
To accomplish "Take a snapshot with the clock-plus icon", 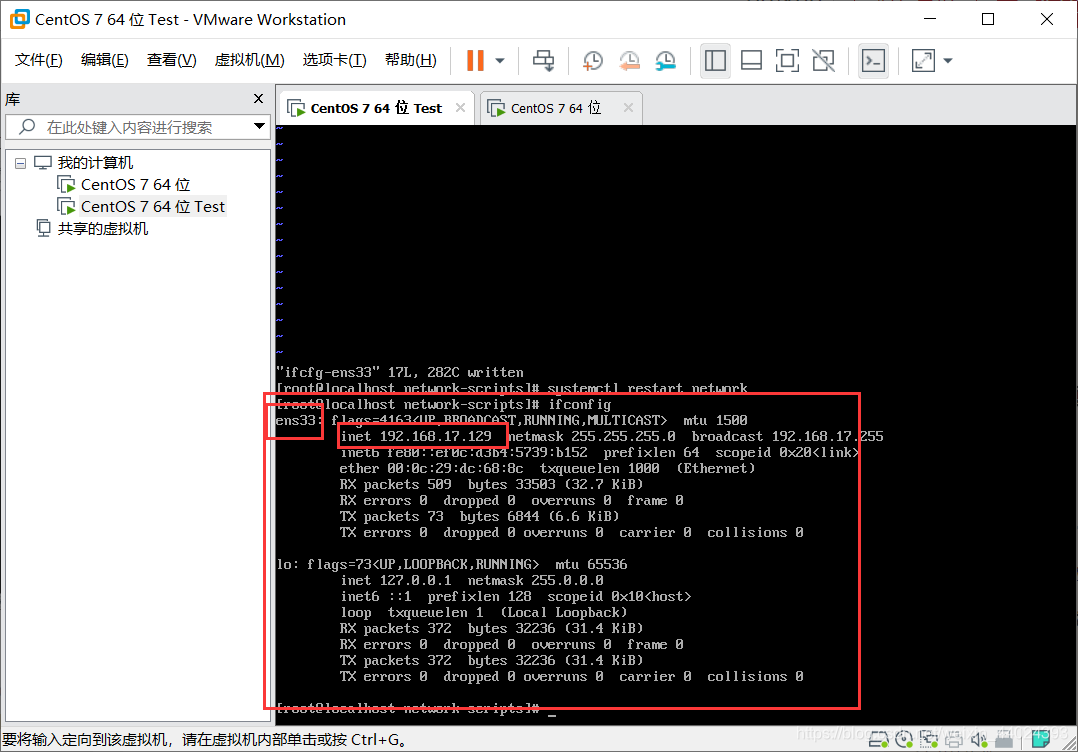I will point(592,60).
